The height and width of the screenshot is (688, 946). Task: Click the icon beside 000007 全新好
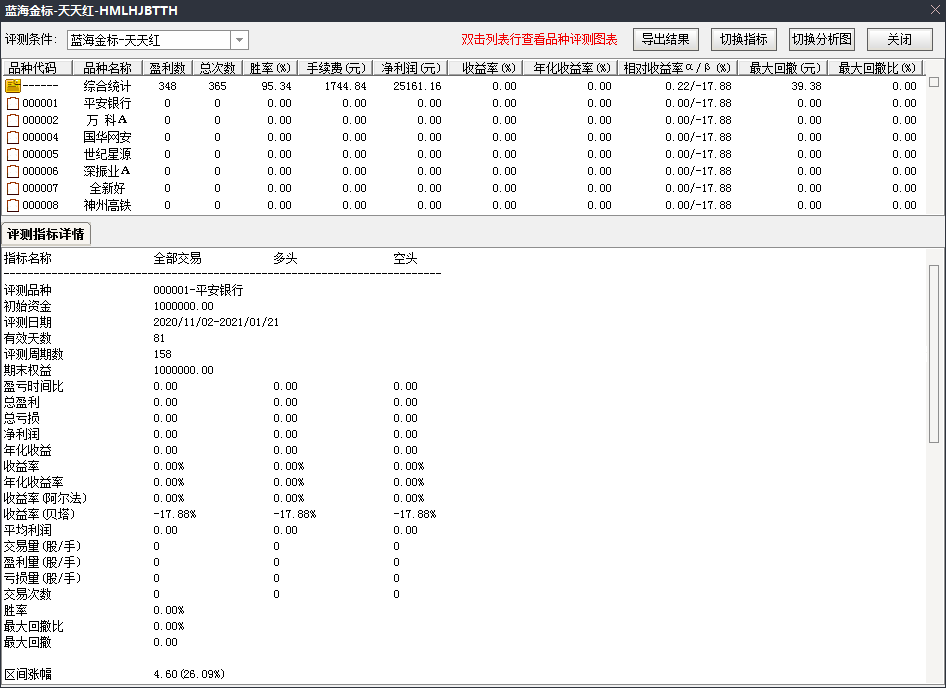tap(13, 188)
